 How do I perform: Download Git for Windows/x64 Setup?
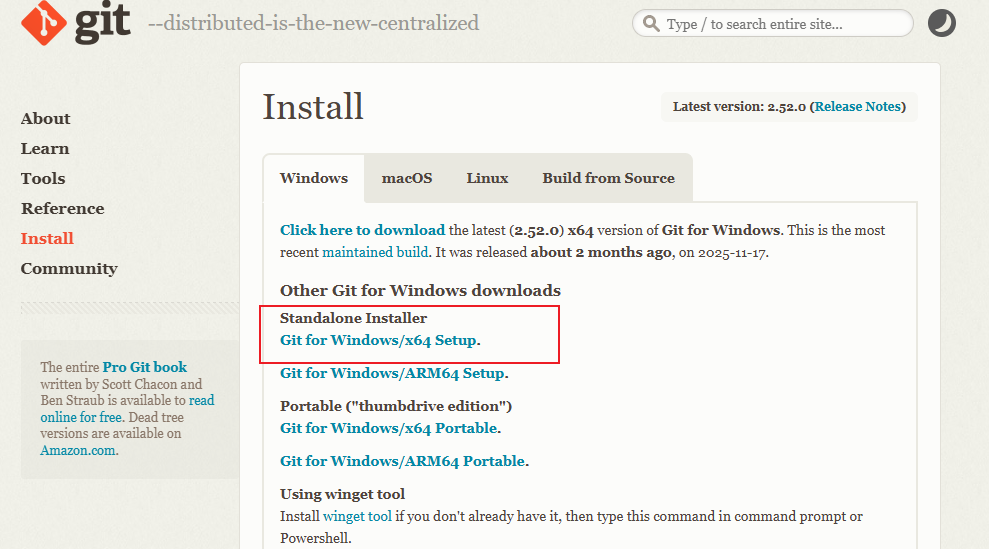378,340
